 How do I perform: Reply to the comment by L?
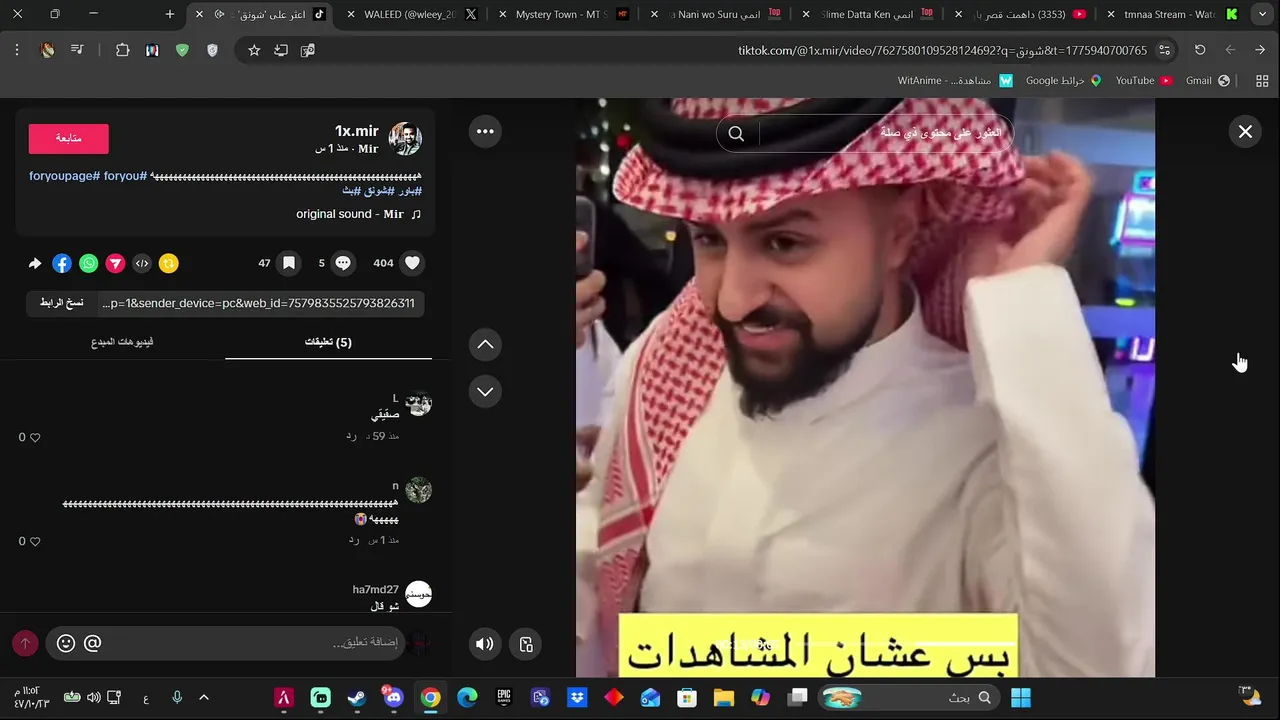pyautogui.click(x=352, y=436)
